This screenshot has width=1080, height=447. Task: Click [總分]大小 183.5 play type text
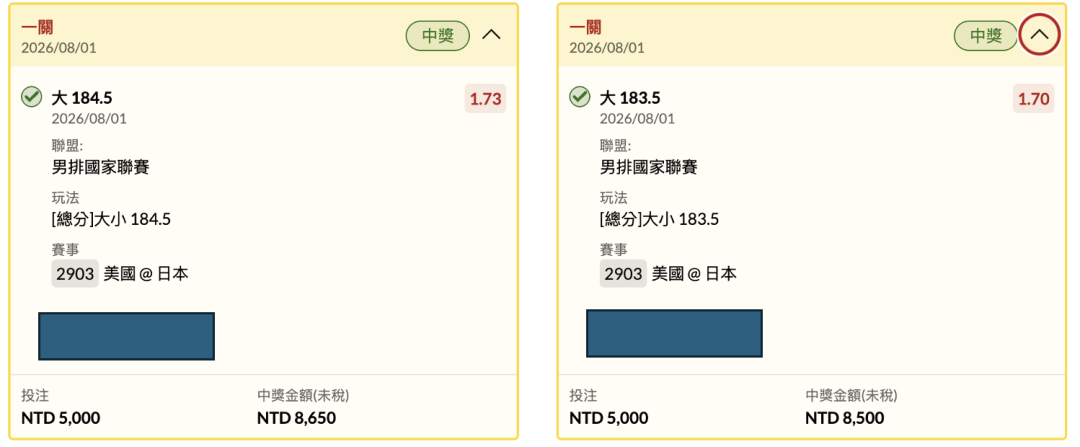[660, 220]
